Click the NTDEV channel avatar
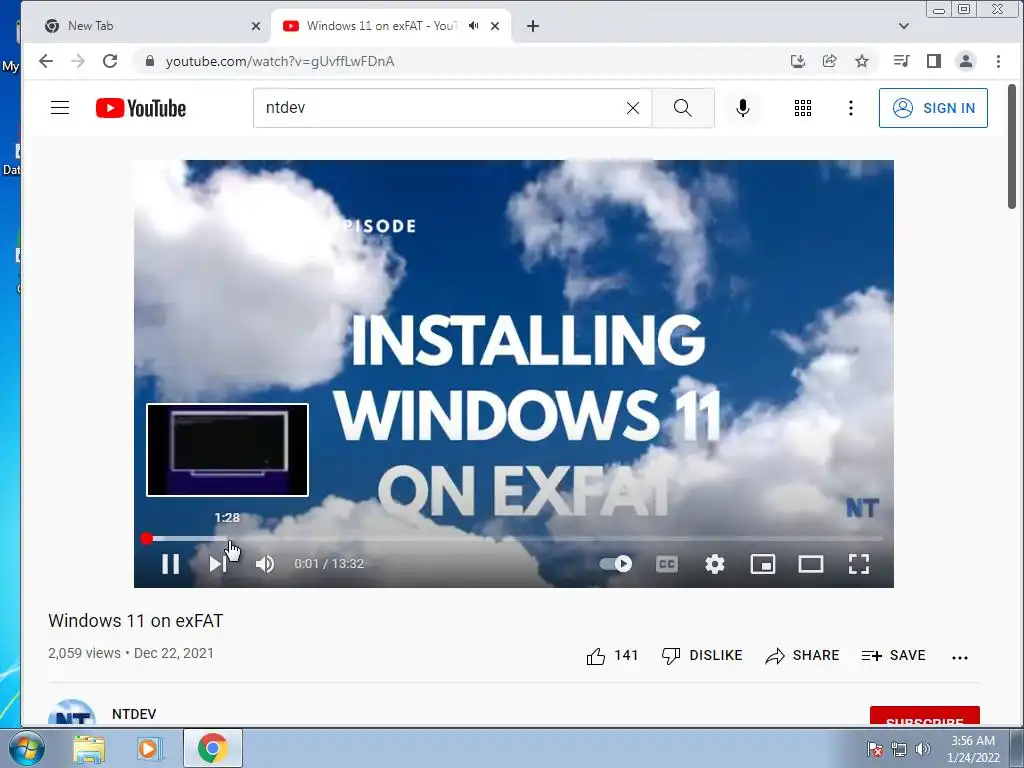Viewport: 1024px width, 768px height. 72,712
